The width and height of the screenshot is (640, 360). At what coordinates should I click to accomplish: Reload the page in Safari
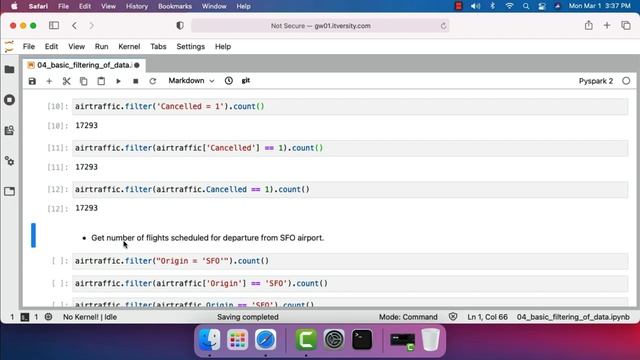tap(443, 26)
